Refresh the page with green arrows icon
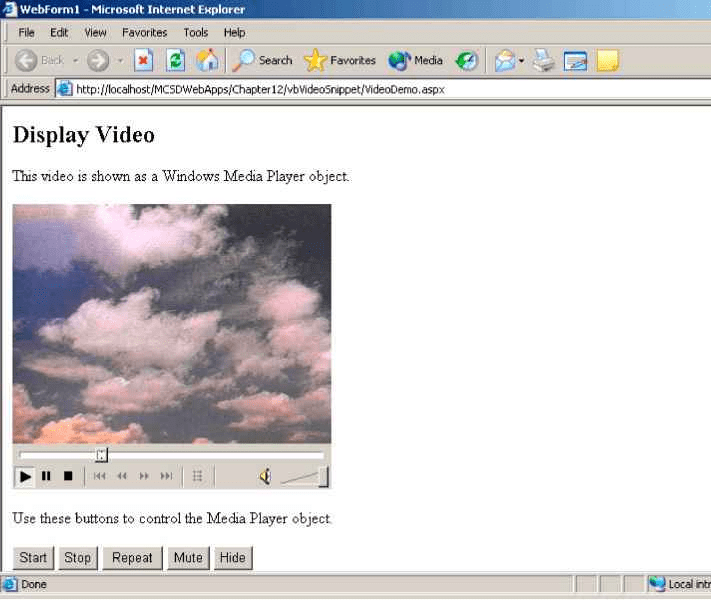Image resolution: width=711 pixels, height=600 pixels. click(175, 60)
